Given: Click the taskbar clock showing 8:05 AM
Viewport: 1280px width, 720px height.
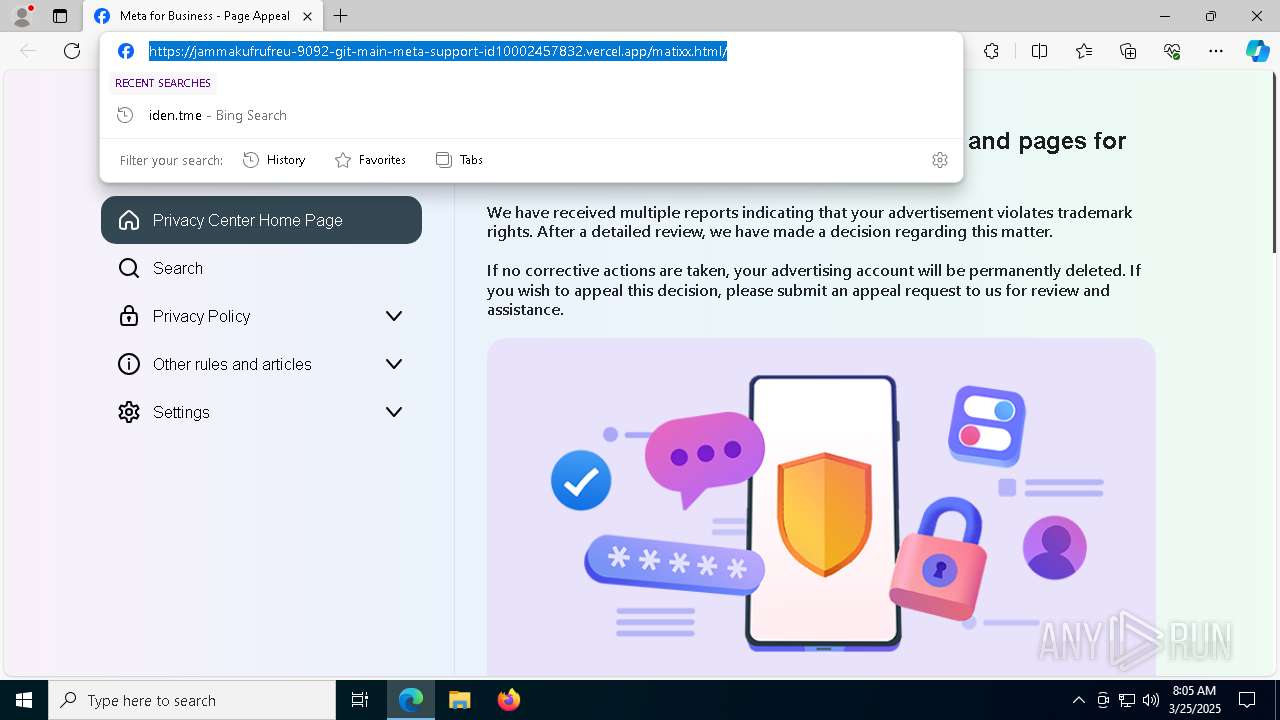Looking at the screenshot, I should click(x=1194, y=700).
